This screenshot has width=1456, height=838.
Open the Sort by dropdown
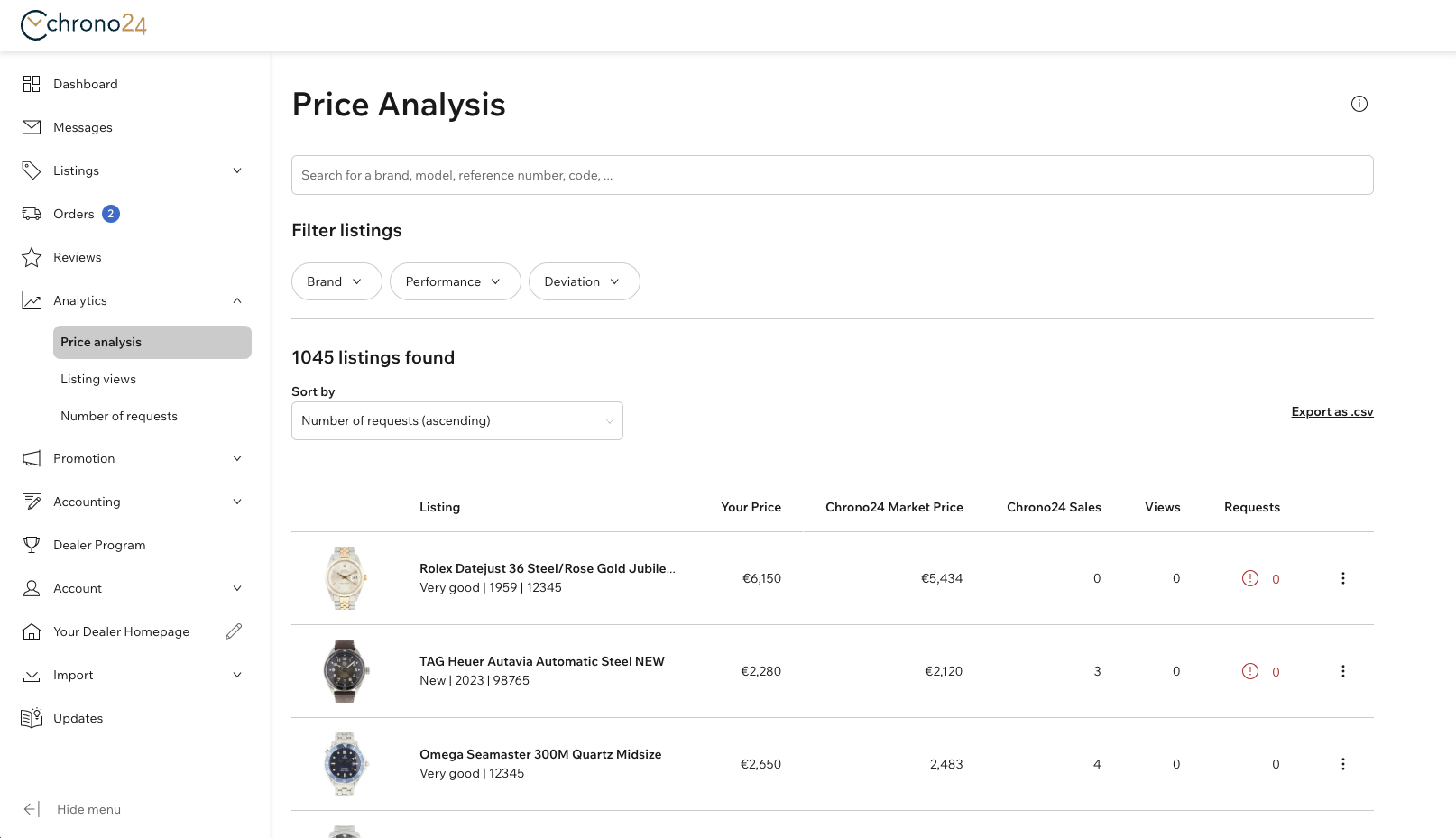coord(457,420)
